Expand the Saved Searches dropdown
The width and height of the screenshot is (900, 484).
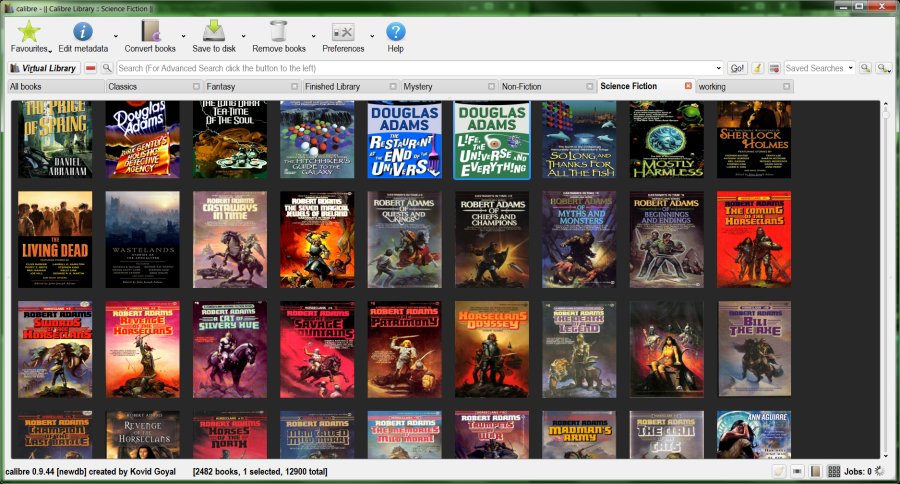click(x=851, y=68)
